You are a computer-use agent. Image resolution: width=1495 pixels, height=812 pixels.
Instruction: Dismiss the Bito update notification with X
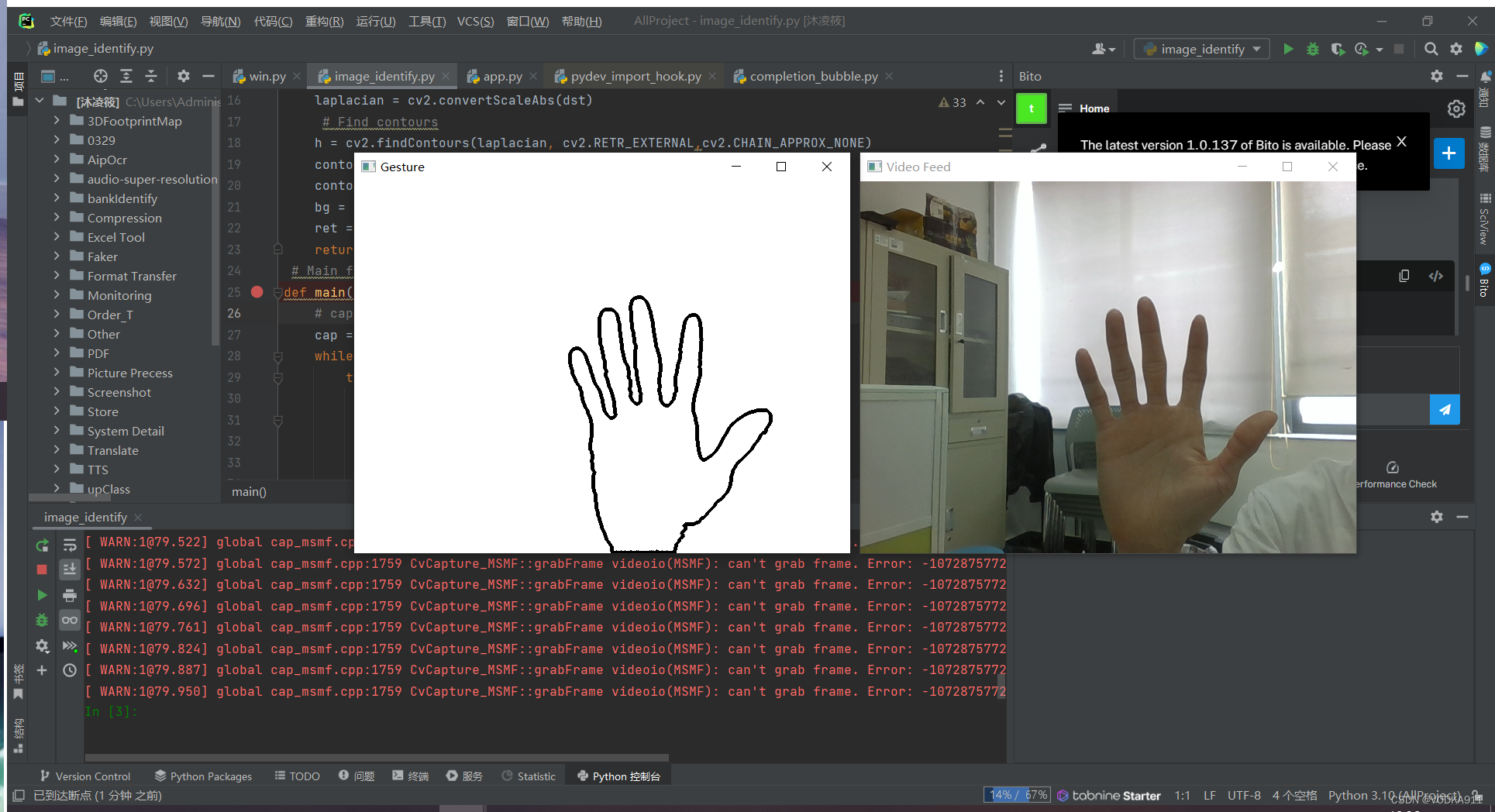[1401, 141]
